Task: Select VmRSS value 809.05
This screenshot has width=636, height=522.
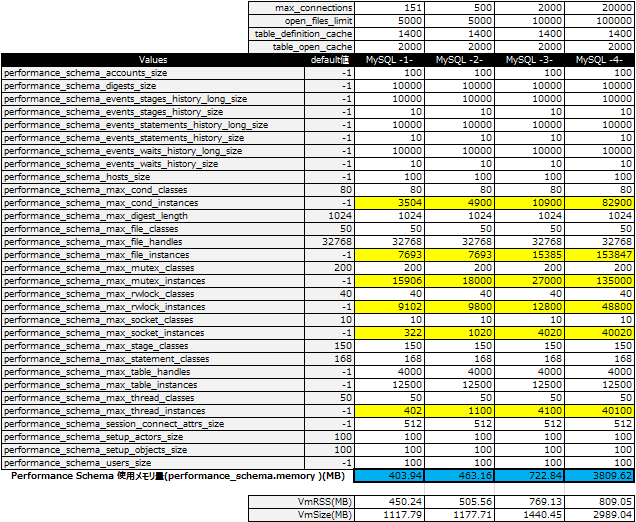Action: point(599,502)
